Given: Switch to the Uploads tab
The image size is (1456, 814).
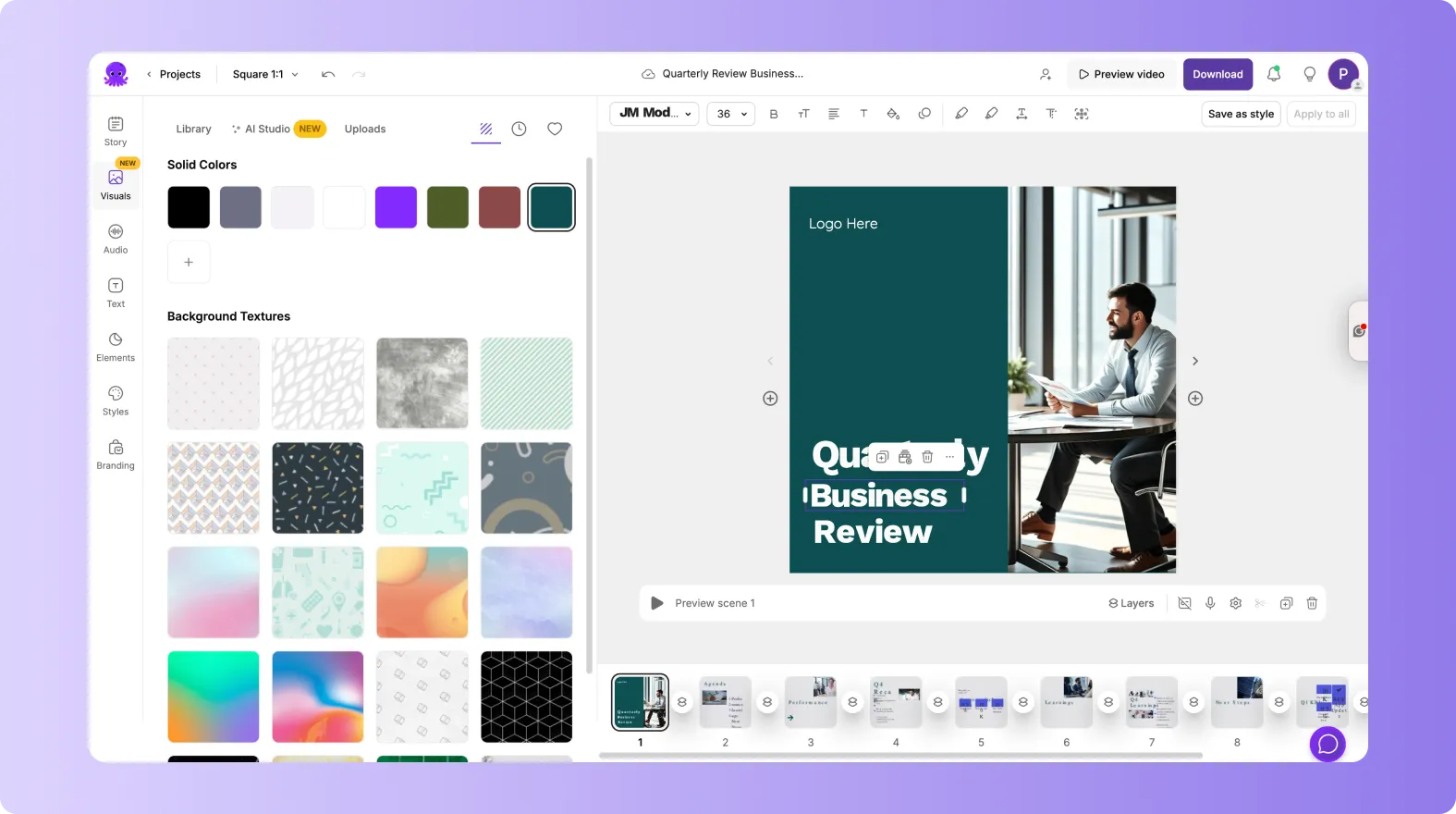Looking at the screenshot, I should click(x=365, y=129).
